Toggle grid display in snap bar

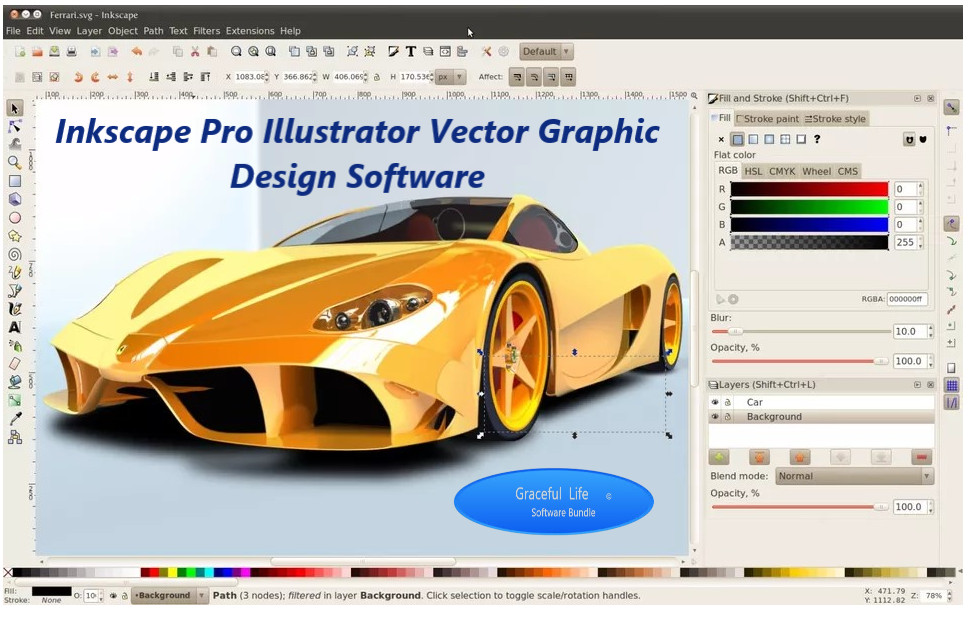coord(952,386)
